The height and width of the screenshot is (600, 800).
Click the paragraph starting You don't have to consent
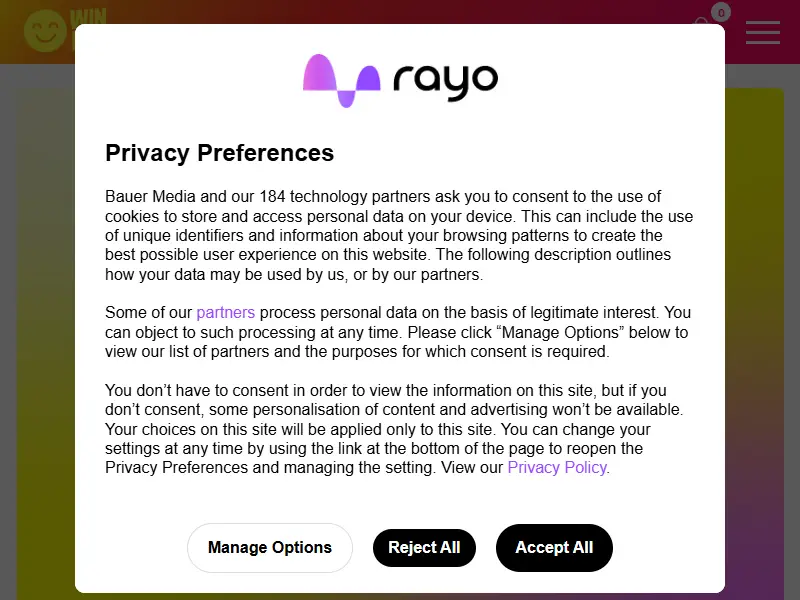(x=394, y=429)
